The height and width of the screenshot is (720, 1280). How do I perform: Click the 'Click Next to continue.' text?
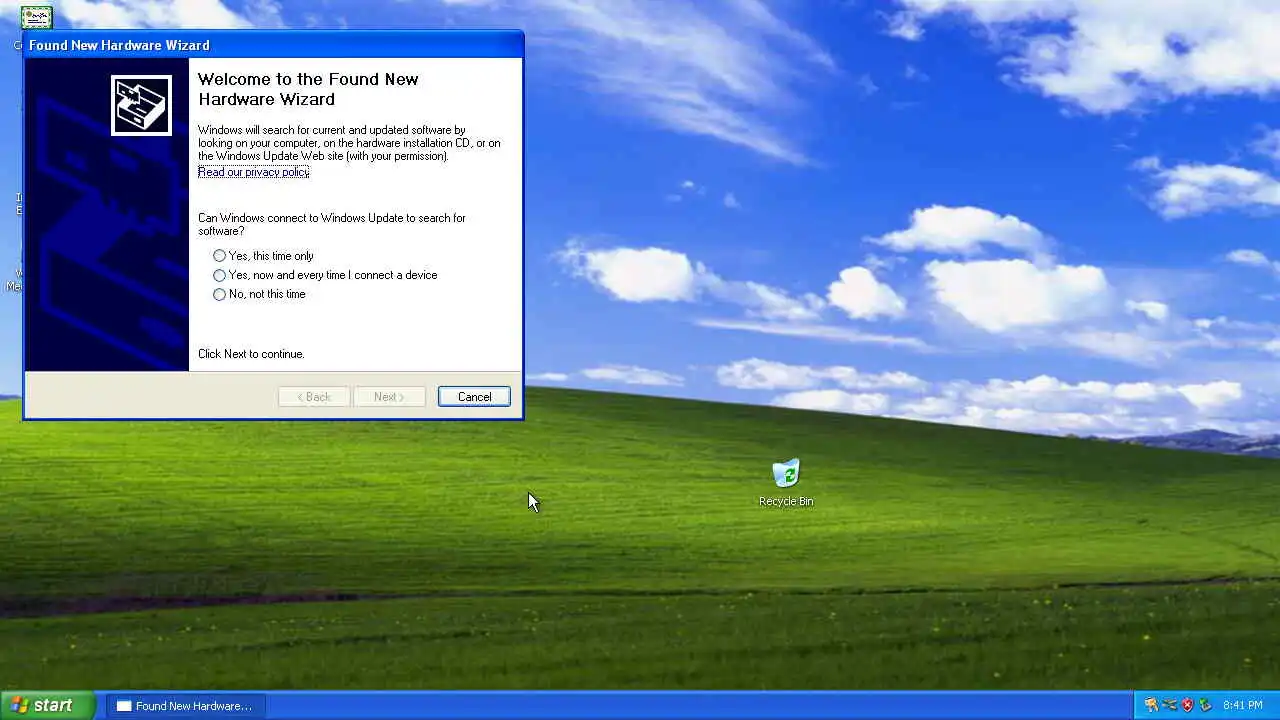[x=251, y=354]
